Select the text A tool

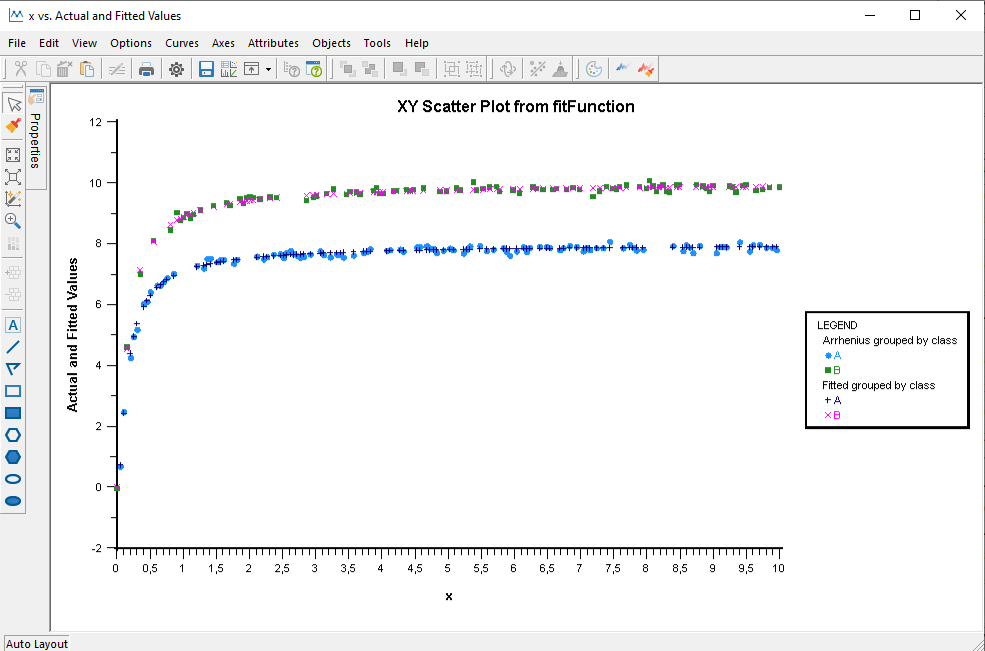(x=13, y=325)
